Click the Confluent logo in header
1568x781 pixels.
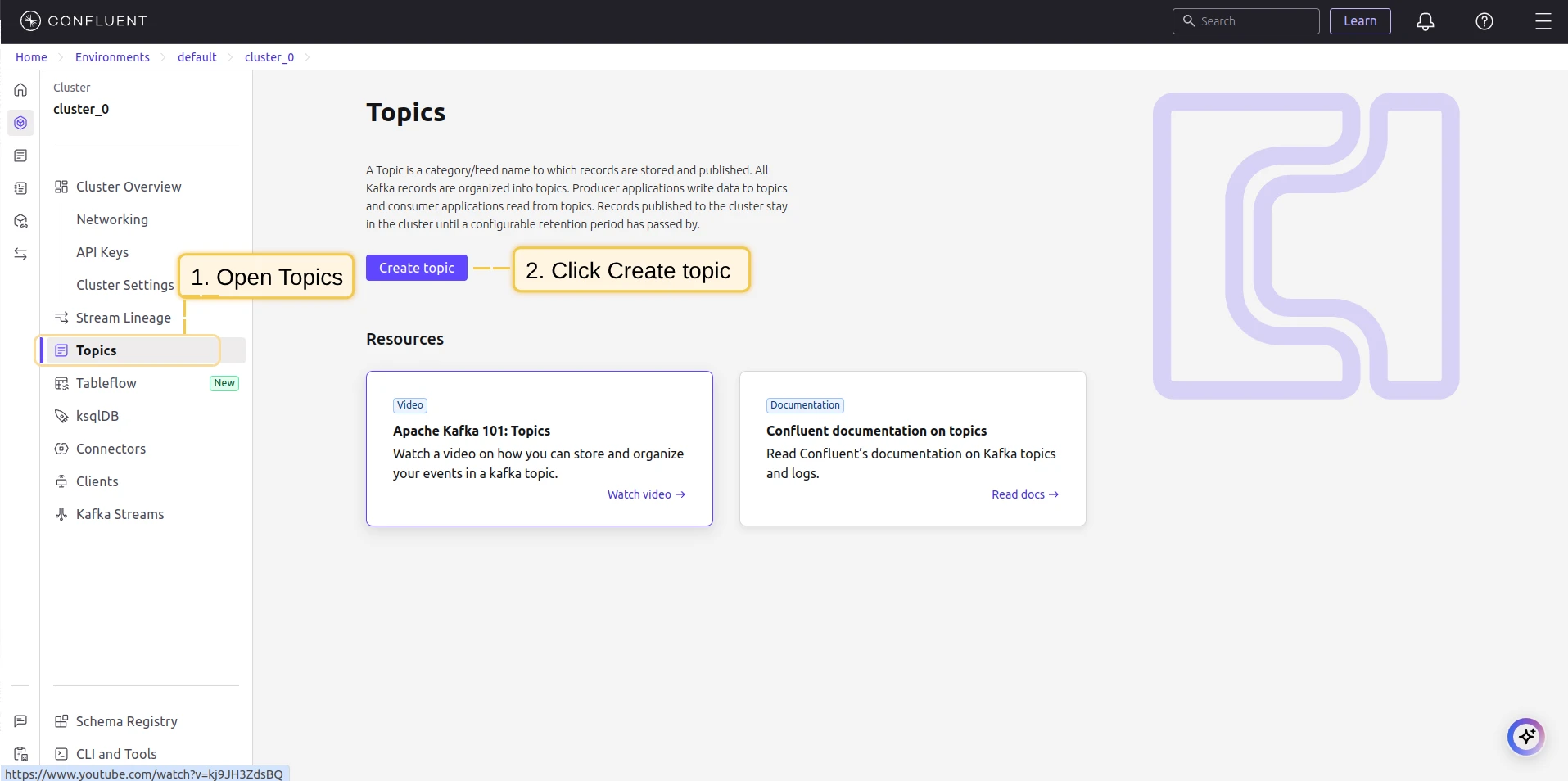click(x=84, y=21)
